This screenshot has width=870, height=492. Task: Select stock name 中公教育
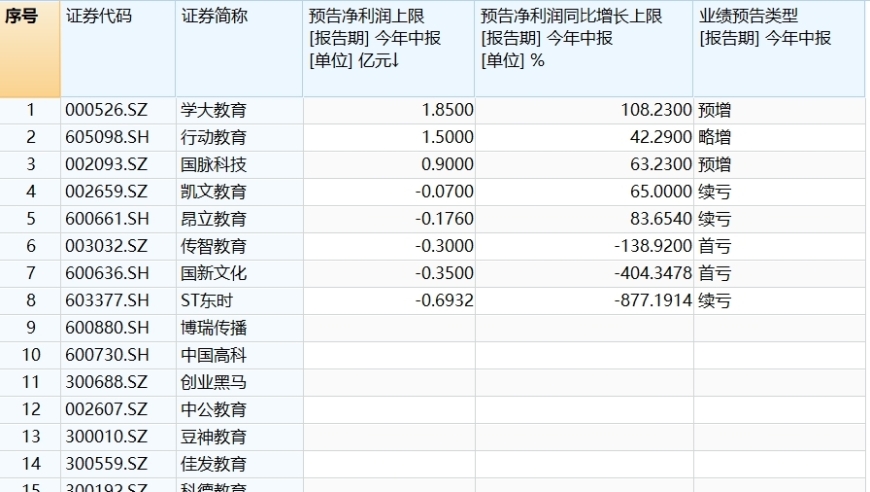point(214,409)
